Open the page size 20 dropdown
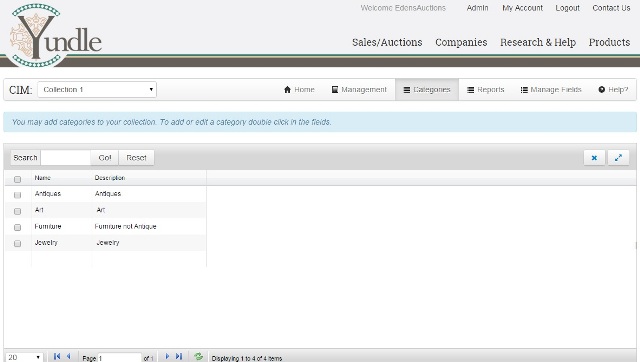Viewport: 640px width, 362px height. click(24, 358)
